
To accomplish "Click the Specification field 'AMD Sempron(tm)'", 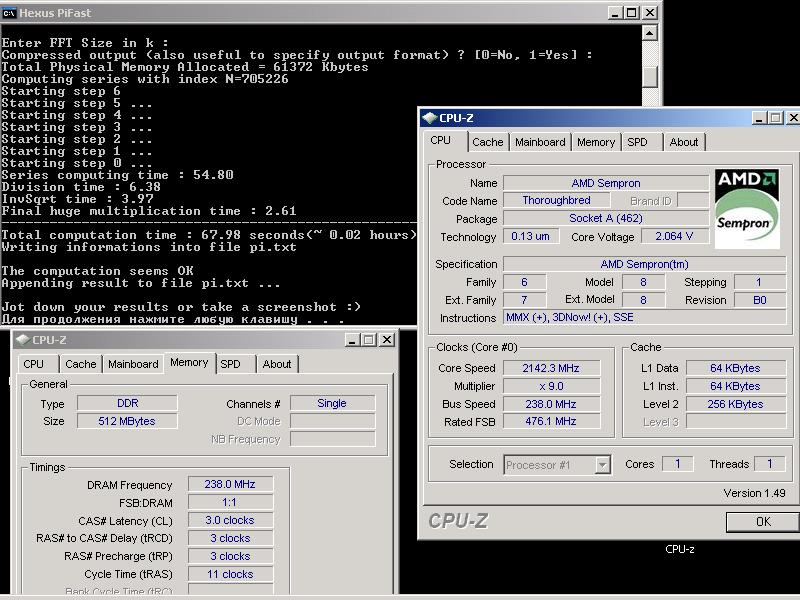I will (644, 264).
